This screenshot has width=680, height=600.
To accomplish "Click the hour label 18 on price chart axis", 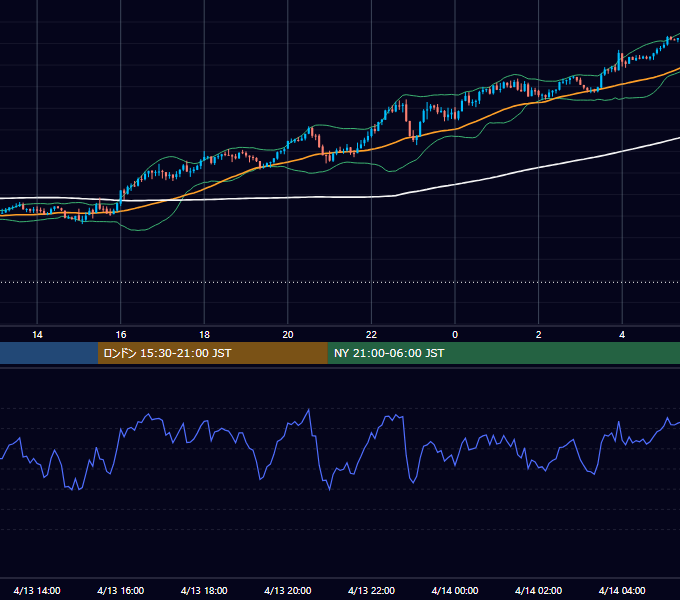I will point(204,335).
